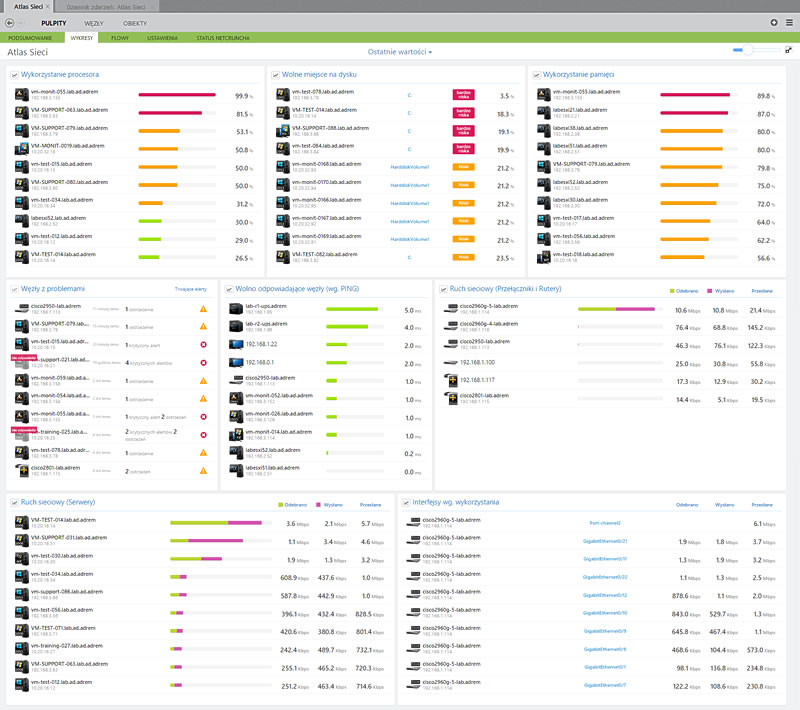This screenshot has height=710, width=800.
Task: Sort by Przesłane column in Interfejsy panel
Action: coord(763,505)
